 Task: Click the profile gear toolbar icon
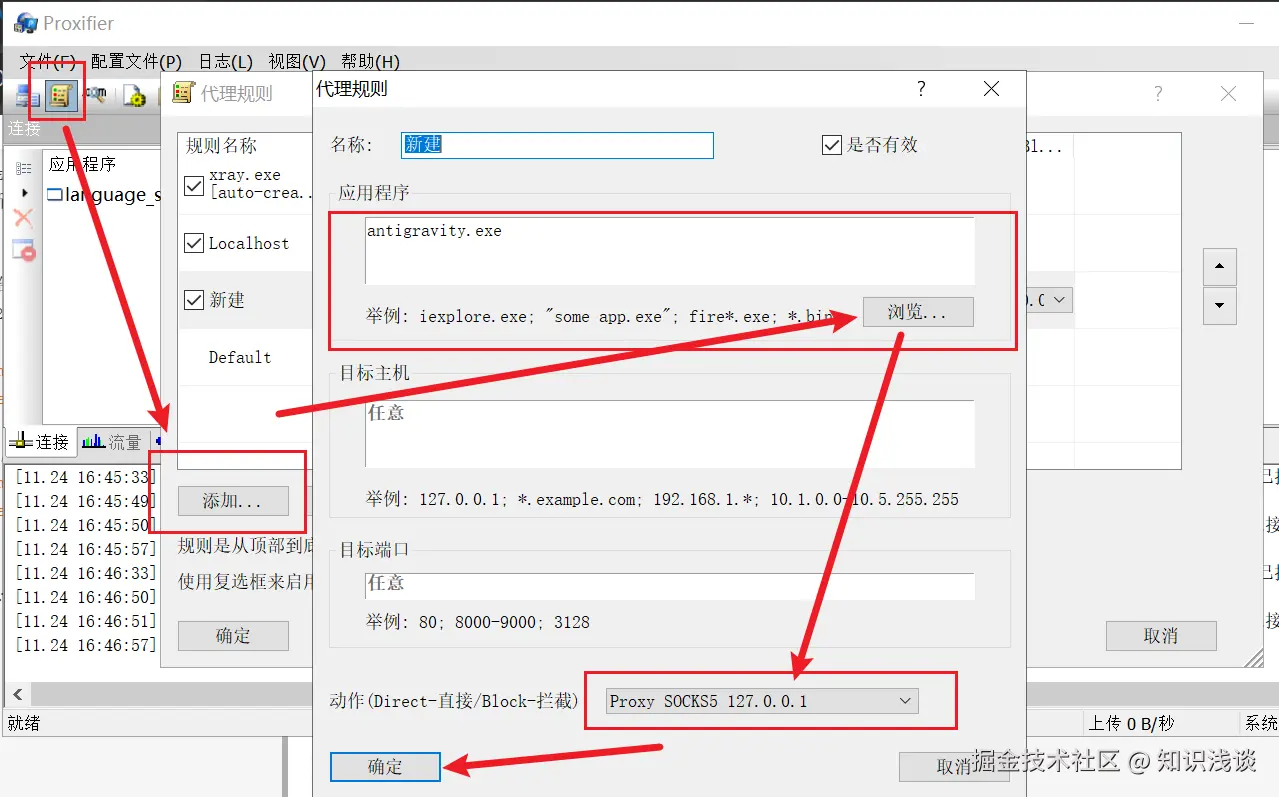click(134, 96)
